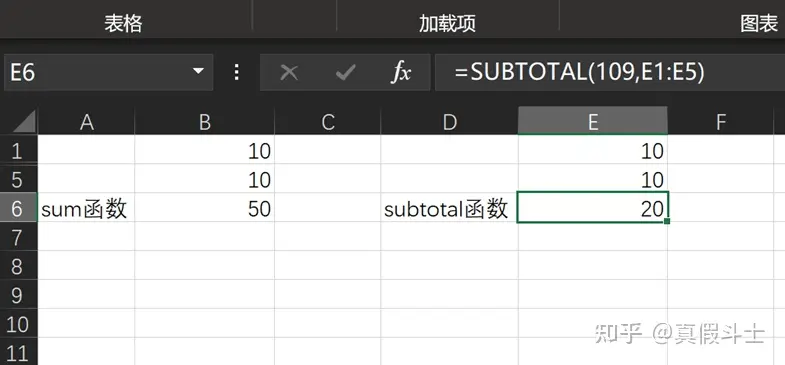Open the 图表 ribbon group
This screenshot has height=365, width=785.
(x=759, y=24)
